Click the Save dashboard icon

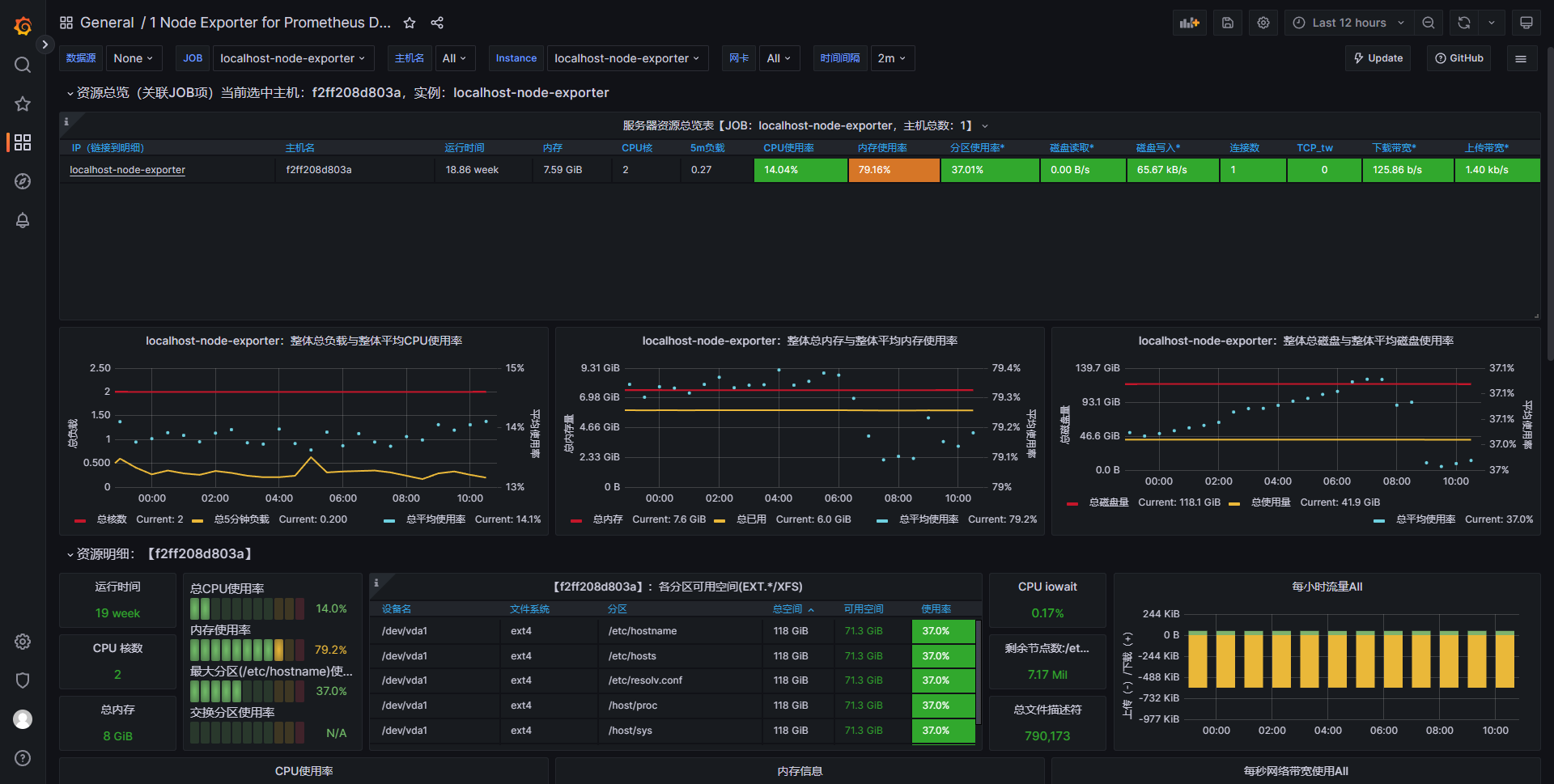coord(1227,23)
